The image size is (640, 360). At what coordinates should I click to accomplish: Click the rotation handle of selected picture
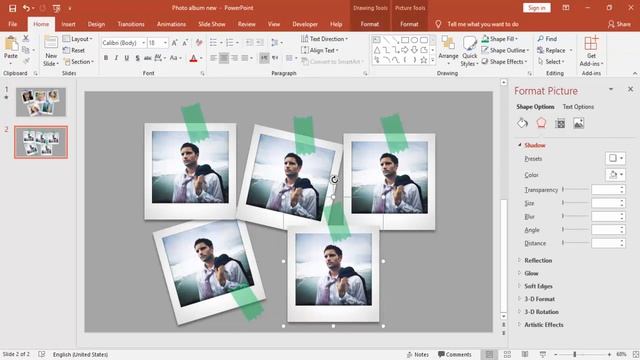pos(334,180)
